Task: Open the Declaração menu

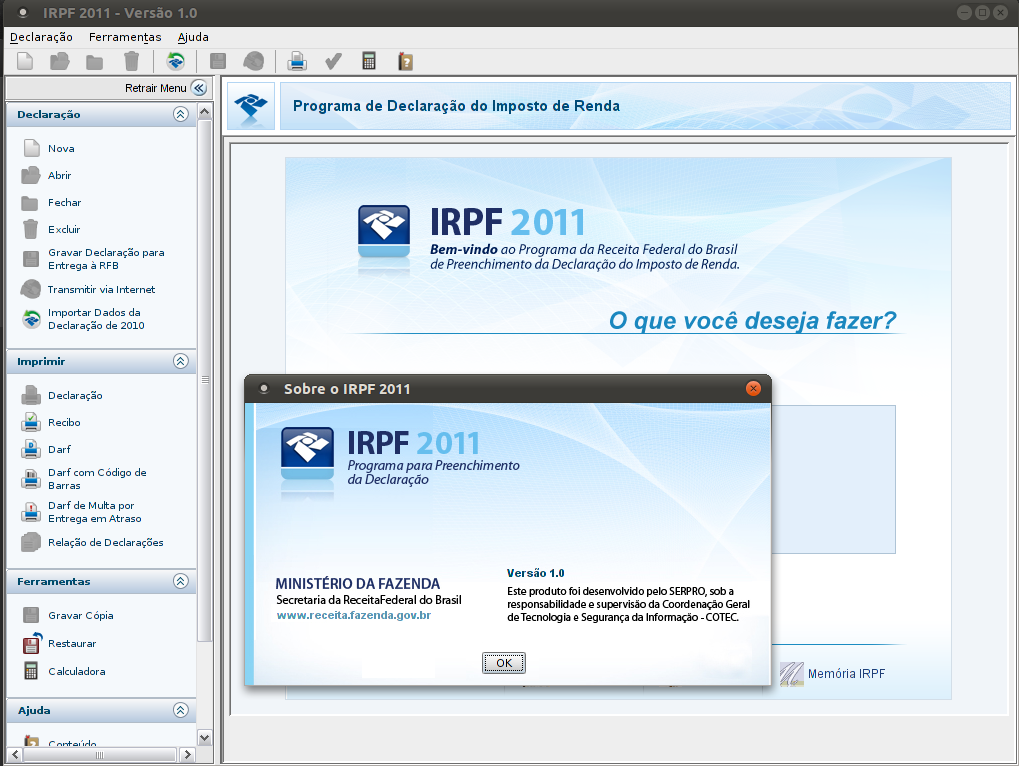Action: [41, 37]
